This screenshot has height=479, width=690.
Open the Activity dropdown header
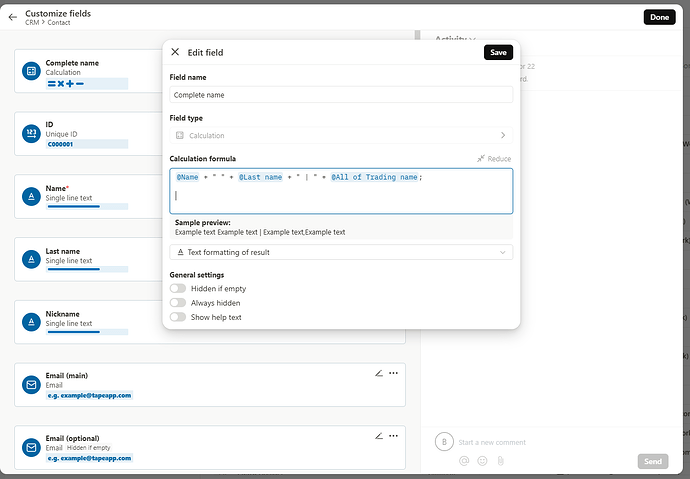[x=455, y=39]
